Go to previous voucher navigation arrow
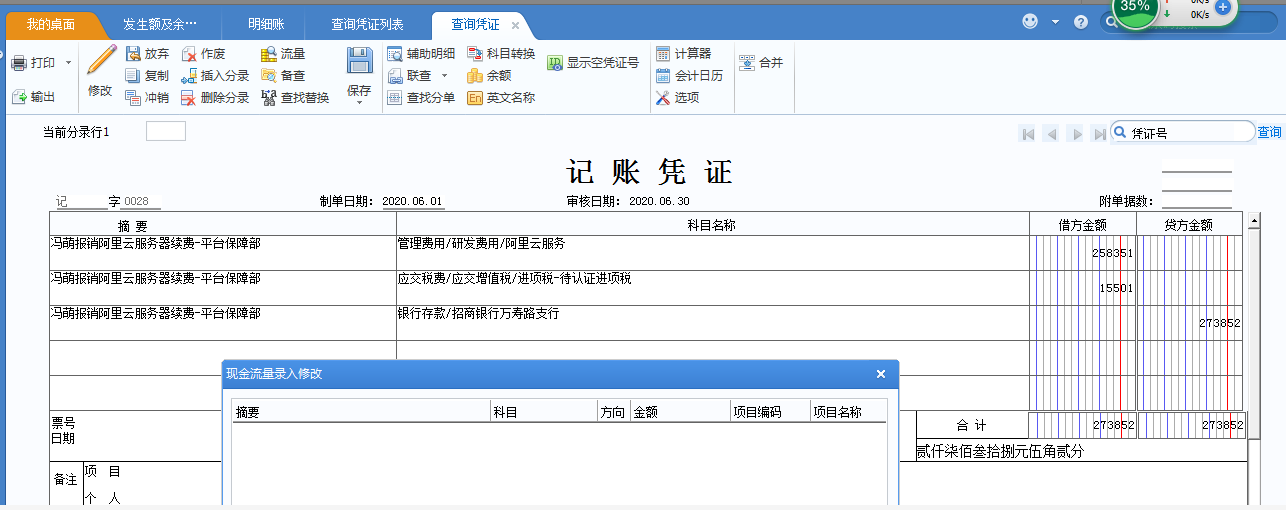Image resolution: width=1286 pixels, height=510 pixels. pyautogui.click(x=1051, y=134)
